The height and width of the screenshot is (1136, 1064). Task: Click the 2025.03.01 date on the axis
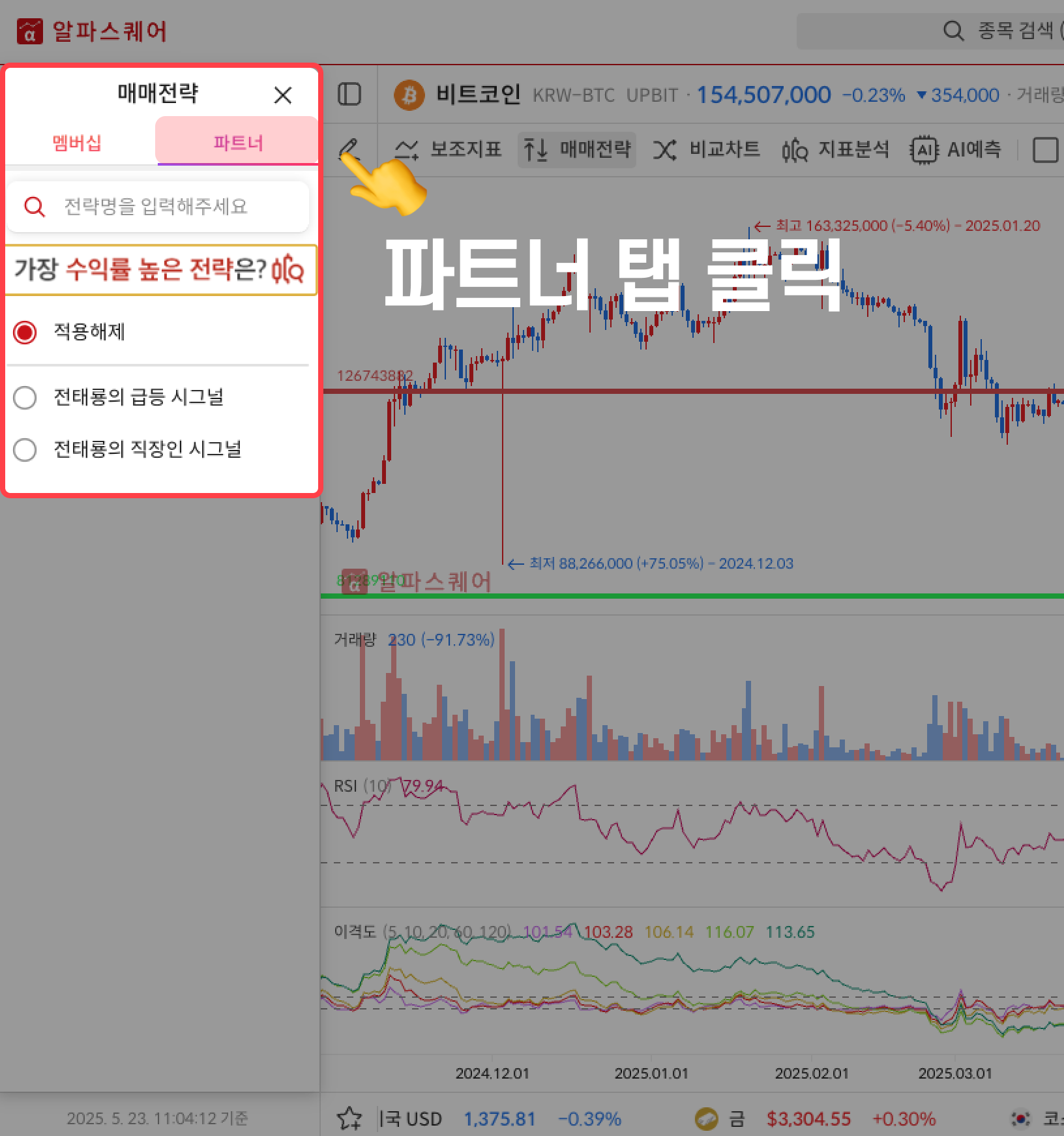pos(955,1073)
